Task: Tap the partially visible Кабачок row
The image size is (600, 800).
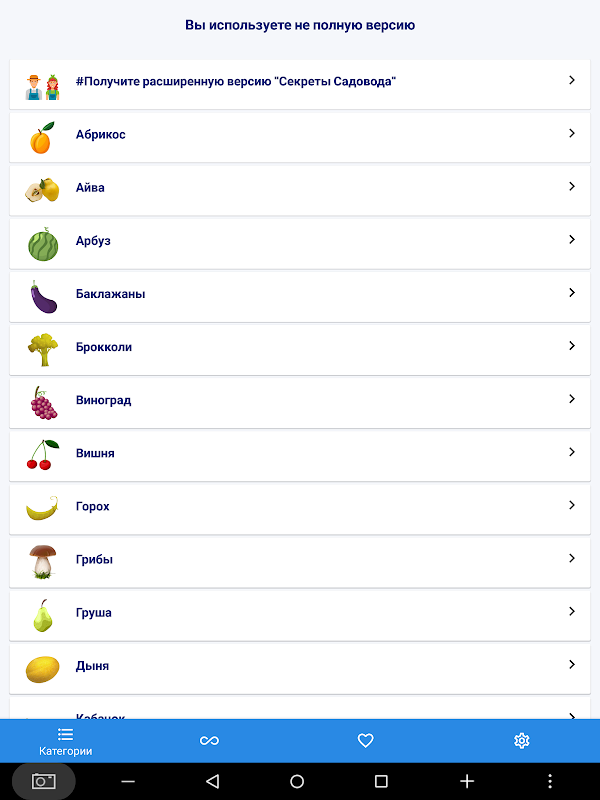Action: 300,708
